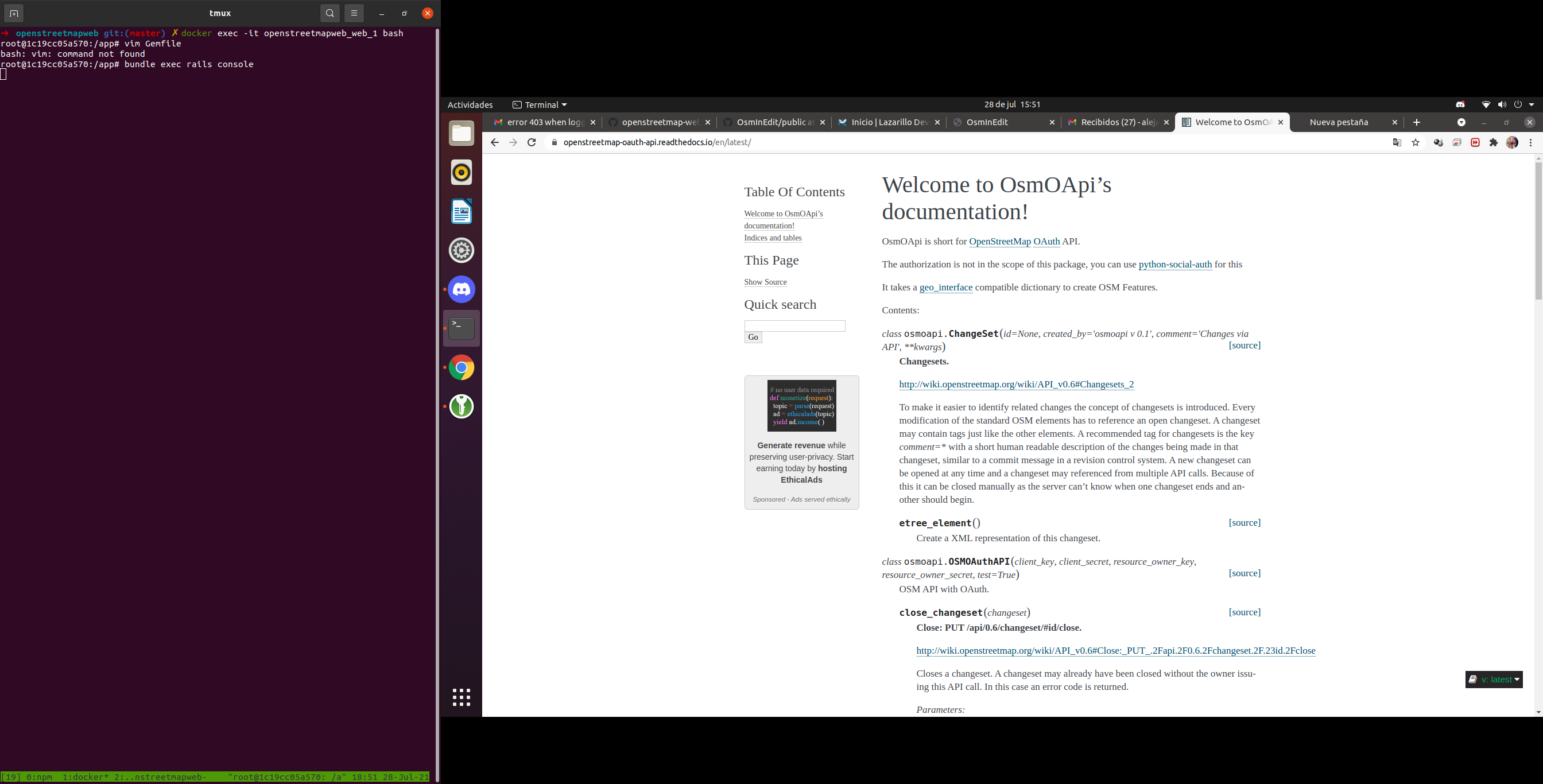Open the Chrome Remote Desktop extension icon
Screen dimensions: 1543x784
pyautogui.click(x=1457, y=142)
